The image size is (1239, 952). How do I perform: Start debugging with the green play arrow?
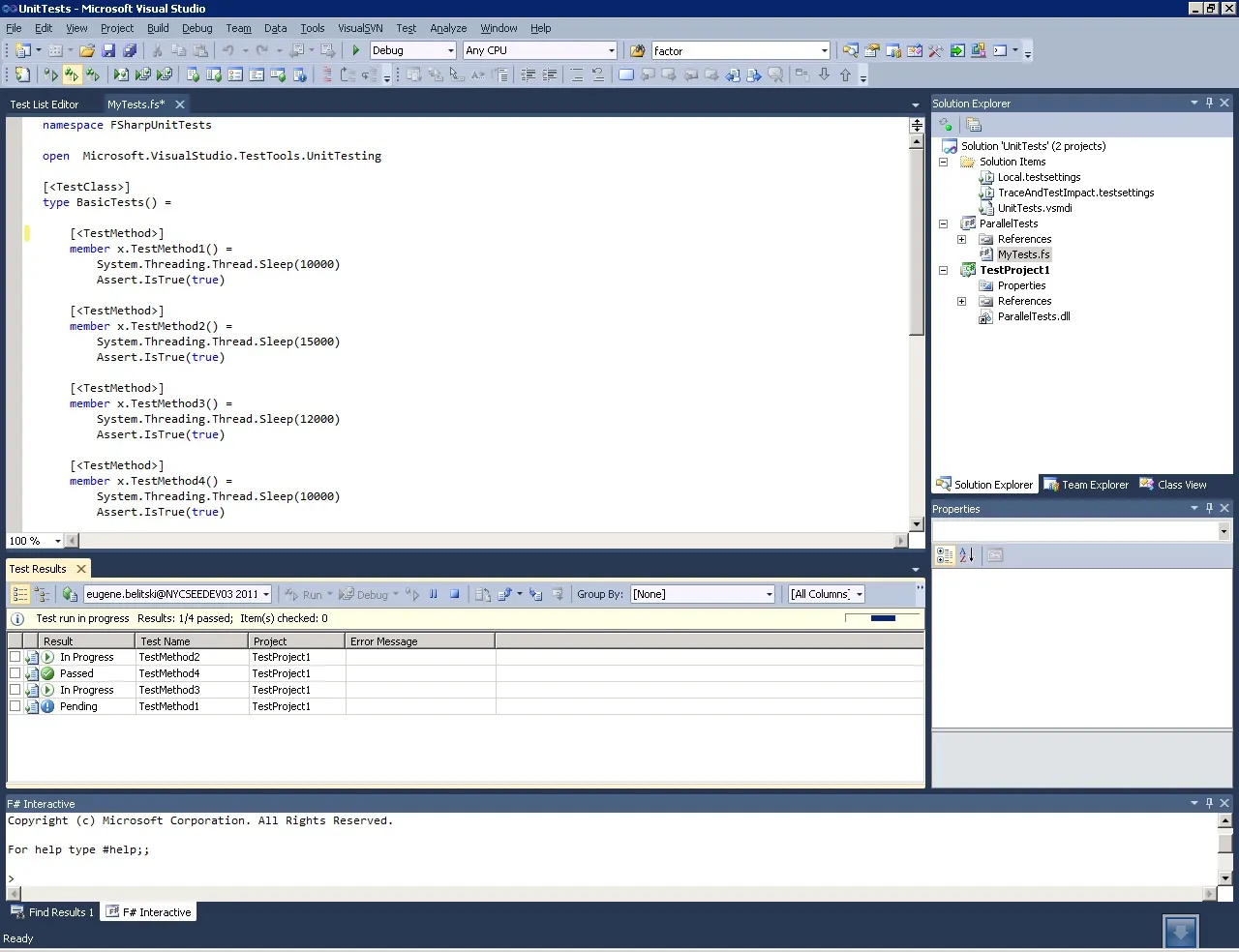pyautogui.click(x=356, y=50)
